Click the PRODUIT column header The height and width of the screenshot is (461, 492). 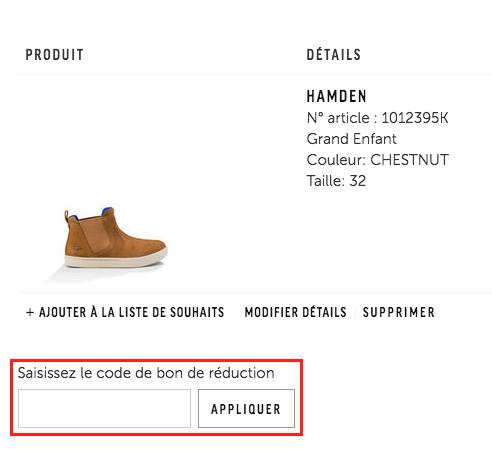pyautogui.click(x=54, y=55)
